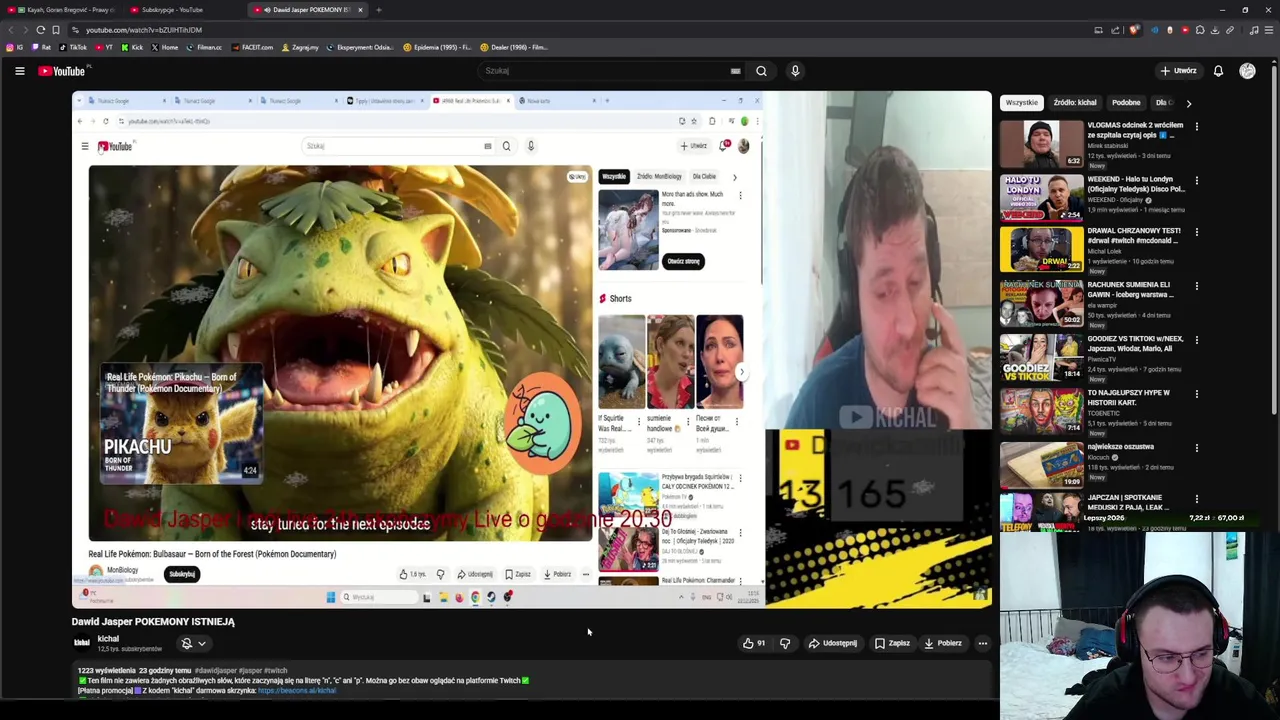Open the Brave shields icon
Screen dimensions: 1280x720
click(1133, 30)
